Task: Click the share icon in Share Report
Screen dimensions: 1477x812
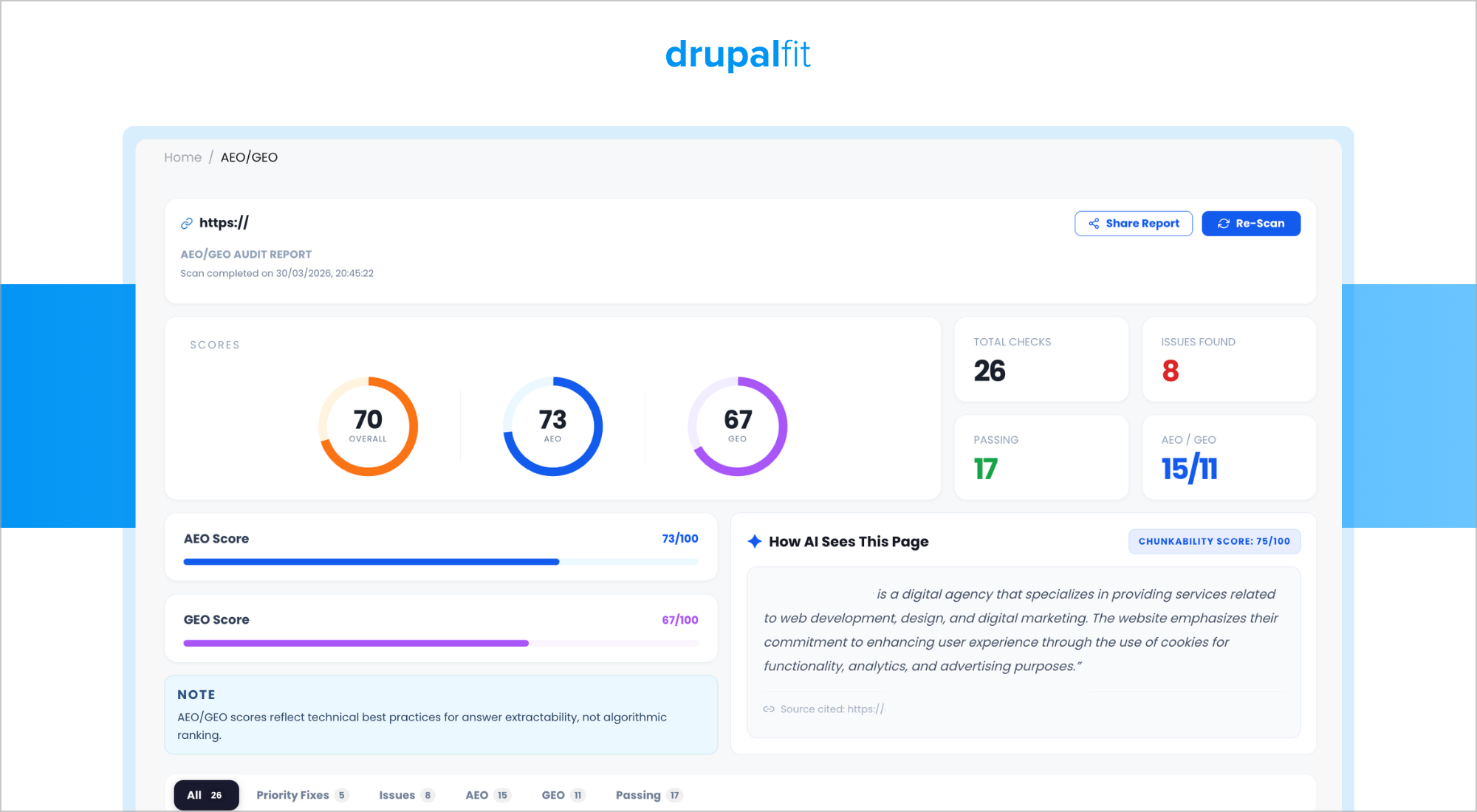Action: pyautogui.click(x=1094, y=224)
